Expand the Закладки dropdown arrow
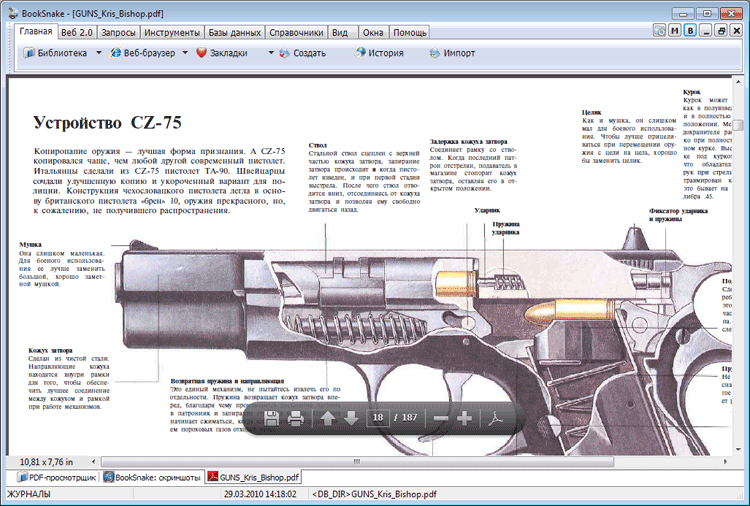750x506 pixels. tap(271, 53)
